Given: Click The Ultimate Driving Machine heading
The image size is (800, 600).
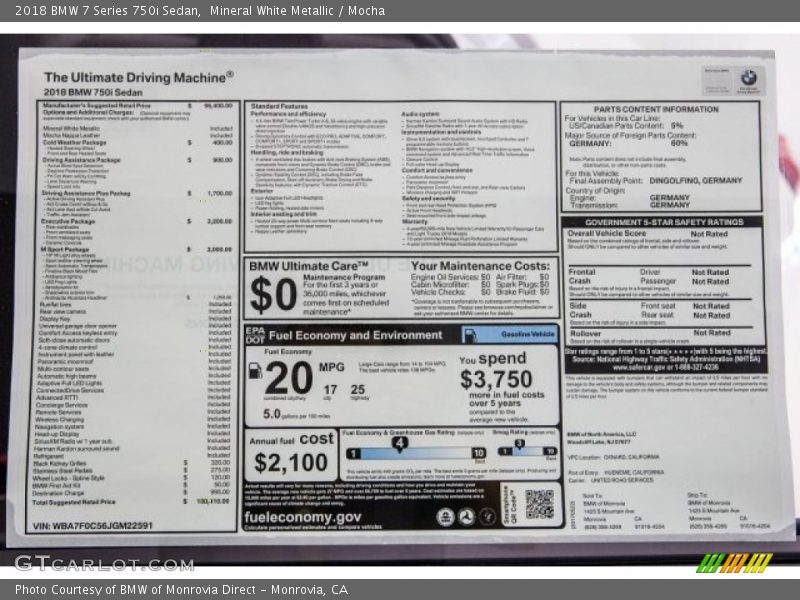Looking at the screenshot, I should (138, 76).
